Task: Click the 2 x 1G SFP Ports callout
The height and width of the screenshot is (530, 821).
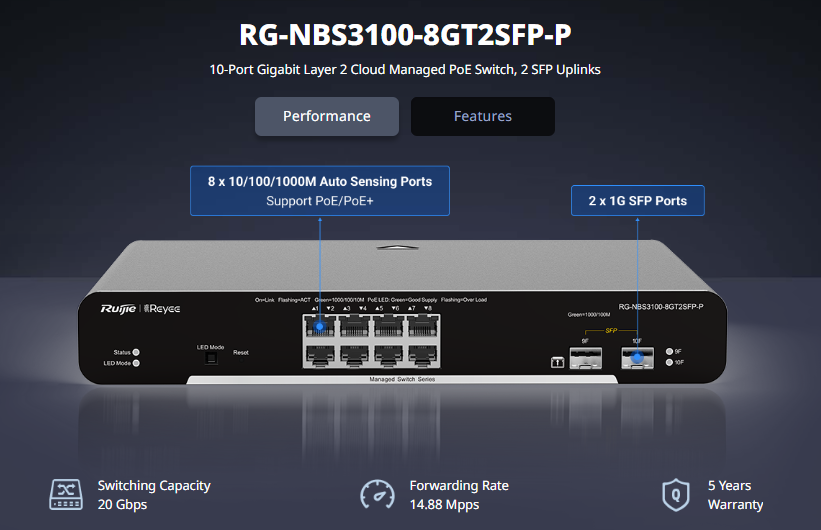Action: [638, 201]
